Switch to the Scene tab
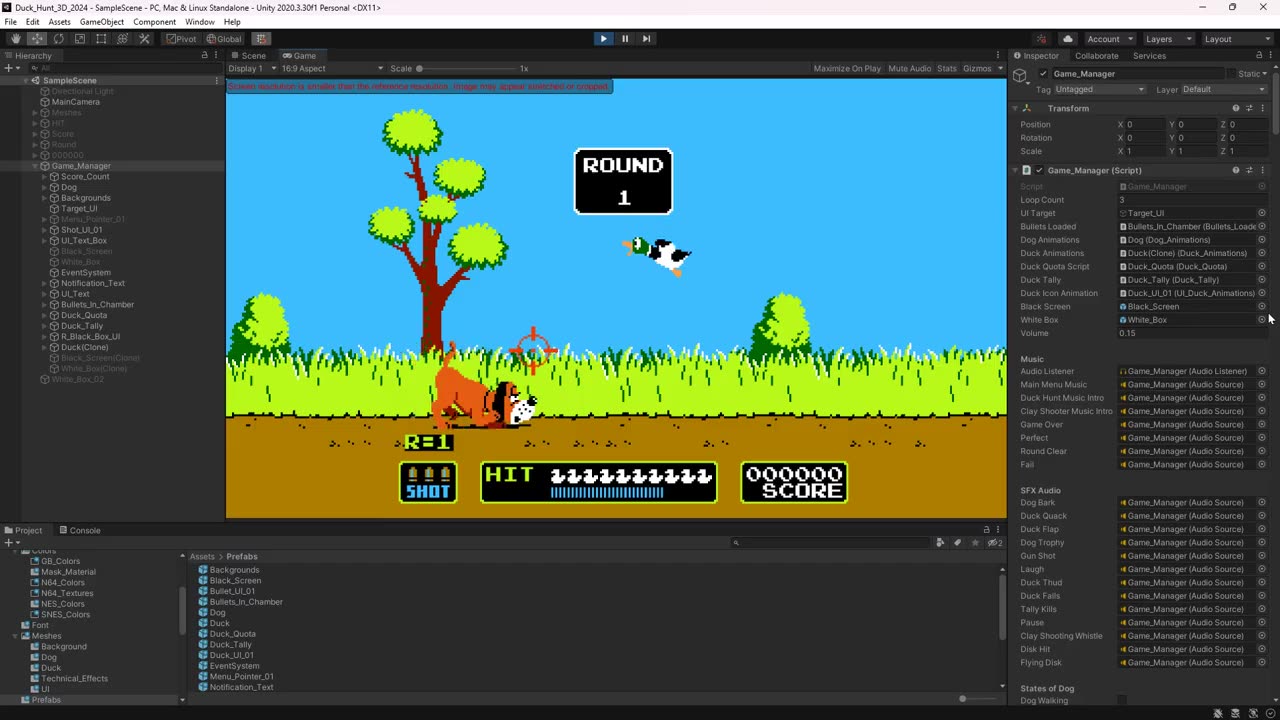The image size is (1280, 720). (x=248, y=56)
